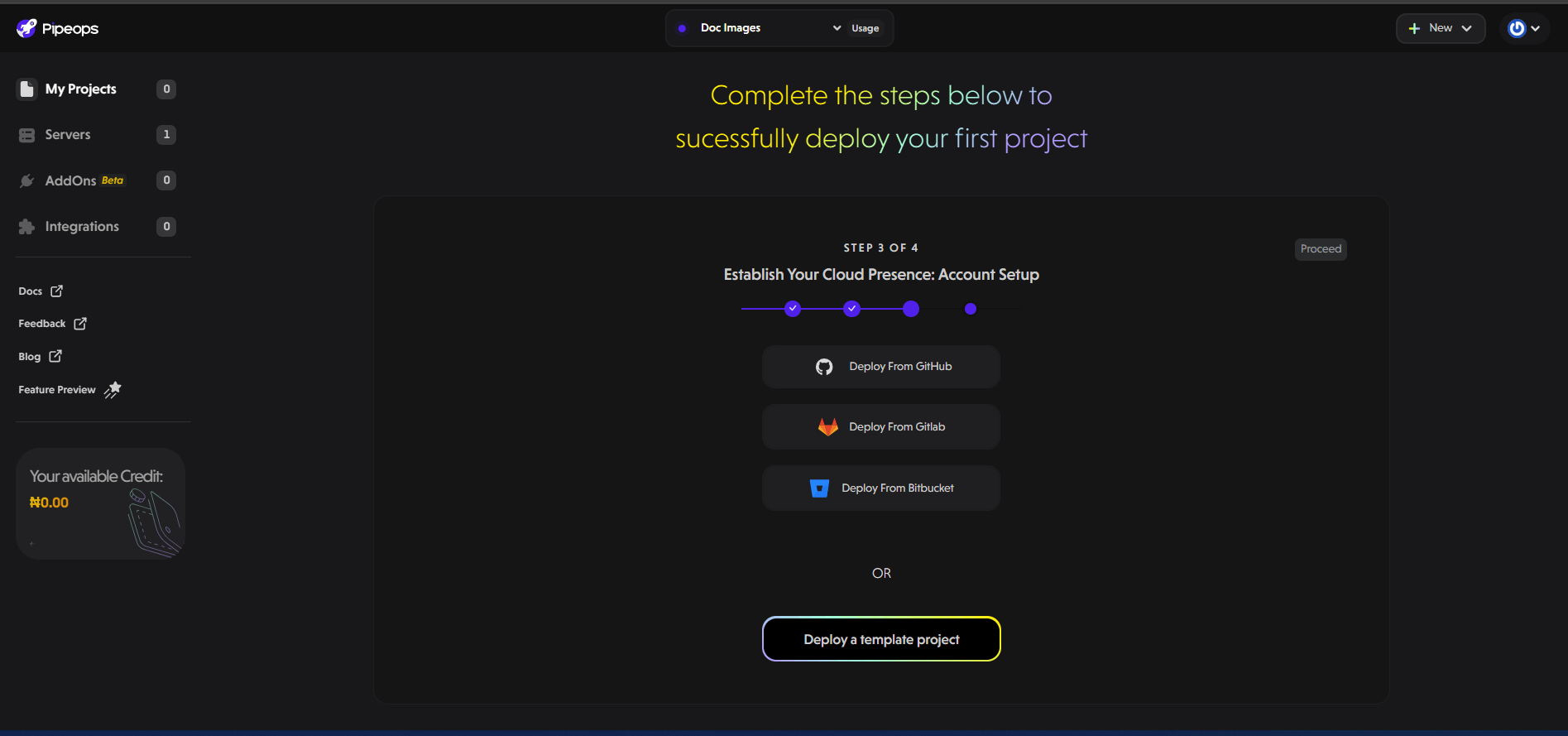The width and height of the screenshot is (1568, 736).
Task: Click the AddOns count badge
Action: [x=166, y=180]
